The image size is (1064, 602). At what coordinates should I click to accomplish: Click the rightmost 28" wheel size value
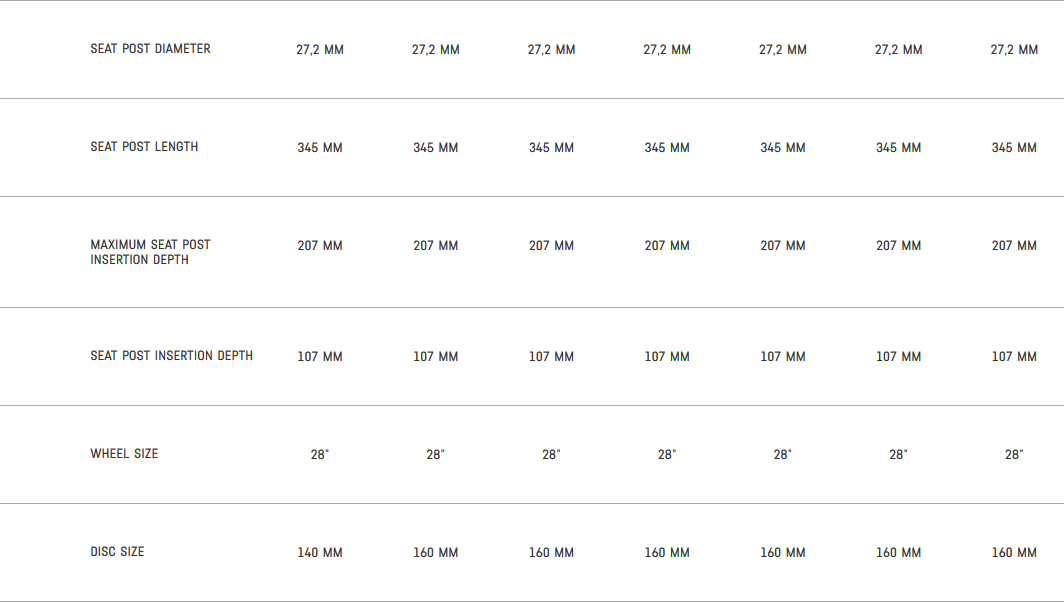tap(1014, 455)
